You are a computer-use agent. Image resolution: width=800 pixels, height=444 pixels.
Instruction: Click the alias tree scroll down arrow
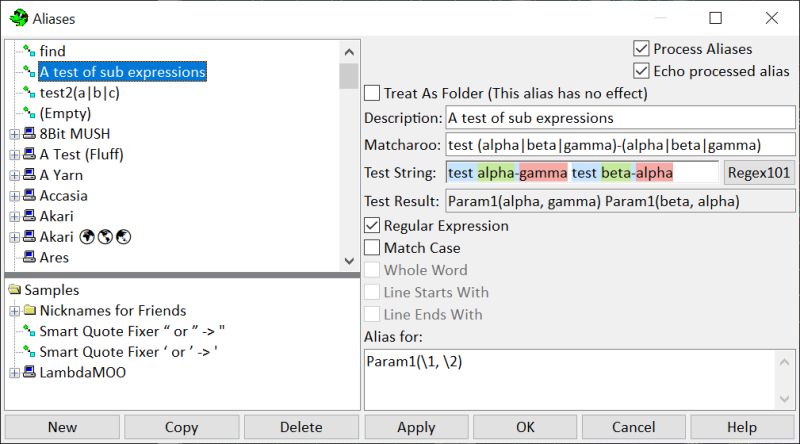pos(349,261)
